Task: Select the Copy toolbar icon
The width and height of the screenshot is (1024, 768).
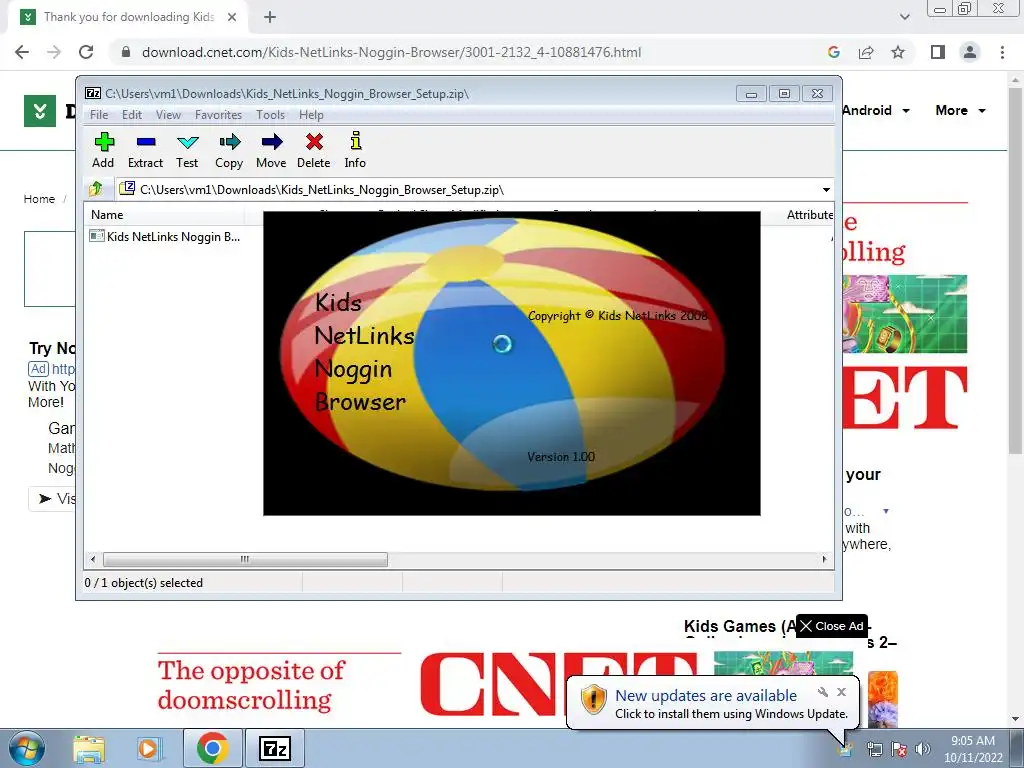Action: 229,150
